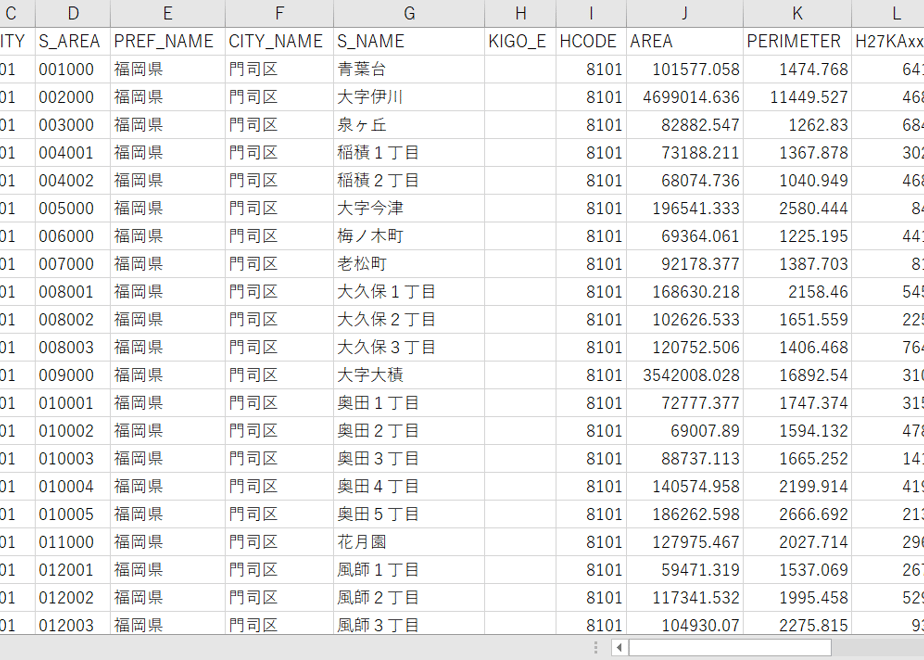Select 門司区 cell in 花月園 row
This screenshot has height=660, width=924.
click(279, 542)
